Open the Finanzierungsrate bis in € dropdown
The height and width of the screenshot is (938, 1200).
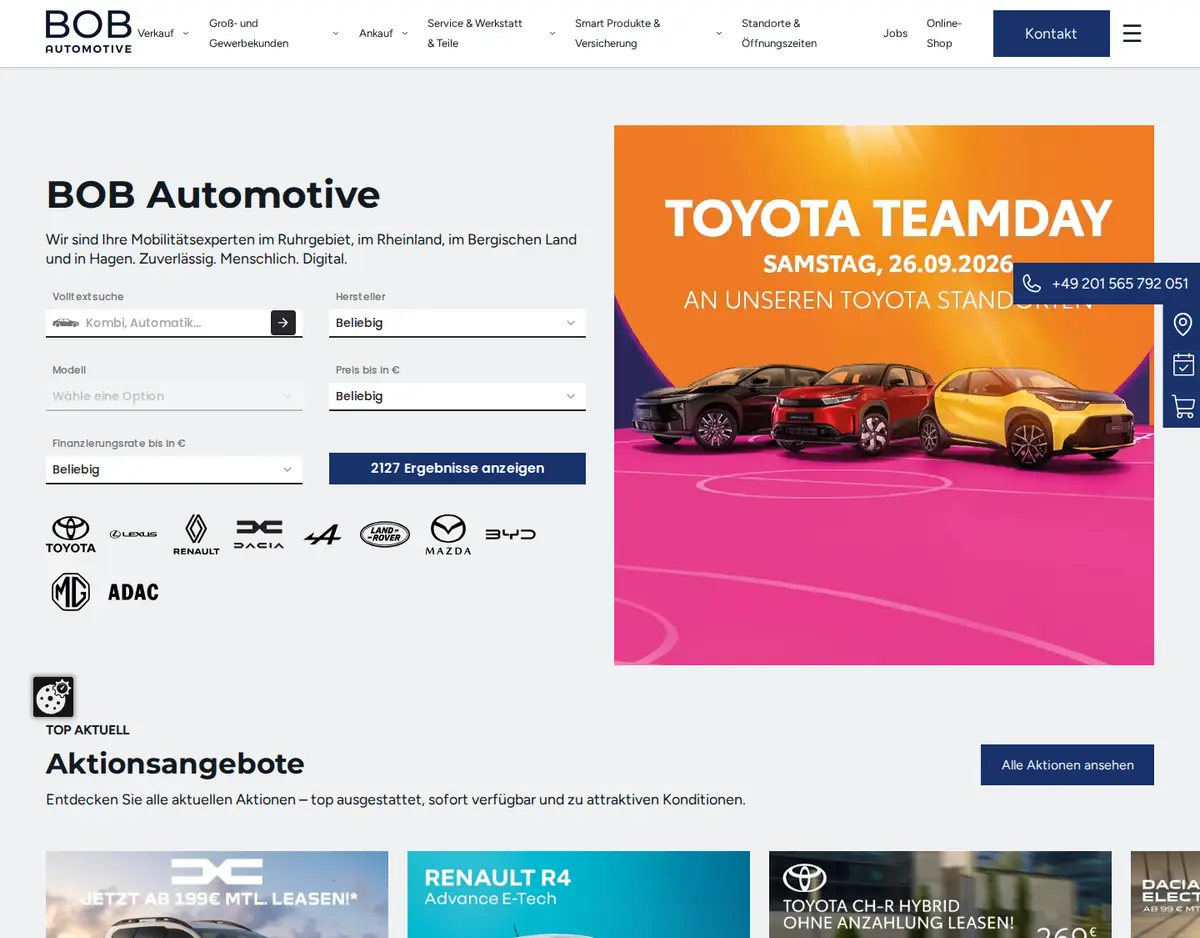point(174,469)
